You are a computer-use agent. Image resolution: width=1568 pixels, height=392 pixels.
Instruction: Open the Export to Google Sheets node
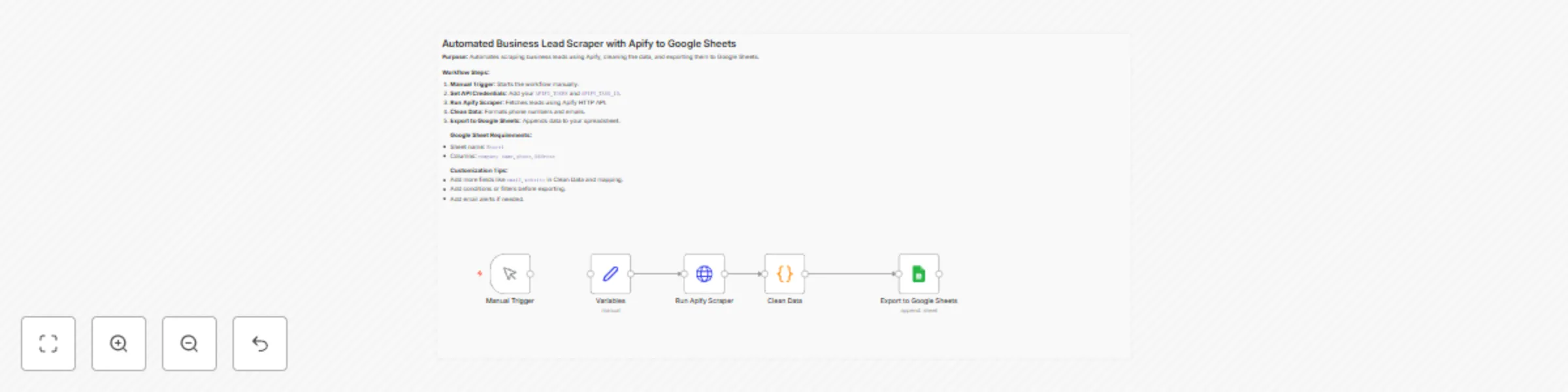[919, 274]
